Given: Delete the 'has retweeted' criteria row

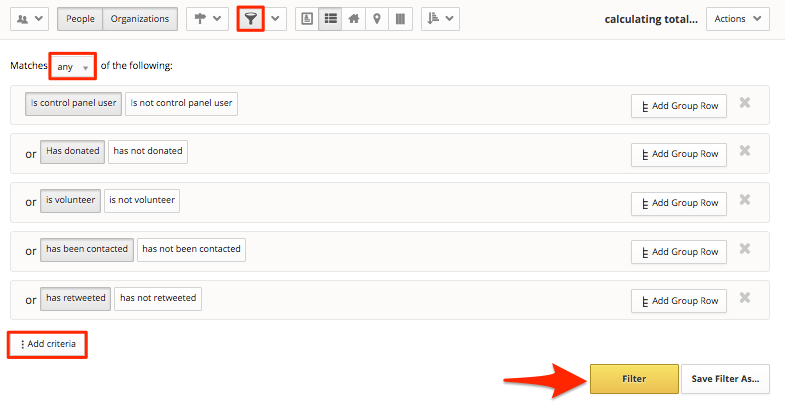Looking at the screenshot, I should click(x=744, y=299).
